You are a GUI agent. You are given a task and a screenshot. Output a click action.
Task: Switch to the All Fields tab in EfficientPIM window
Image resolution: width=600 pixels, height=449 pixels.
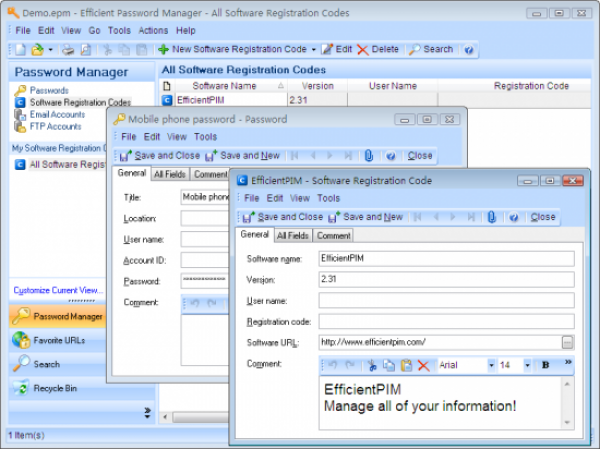[292, 236]
